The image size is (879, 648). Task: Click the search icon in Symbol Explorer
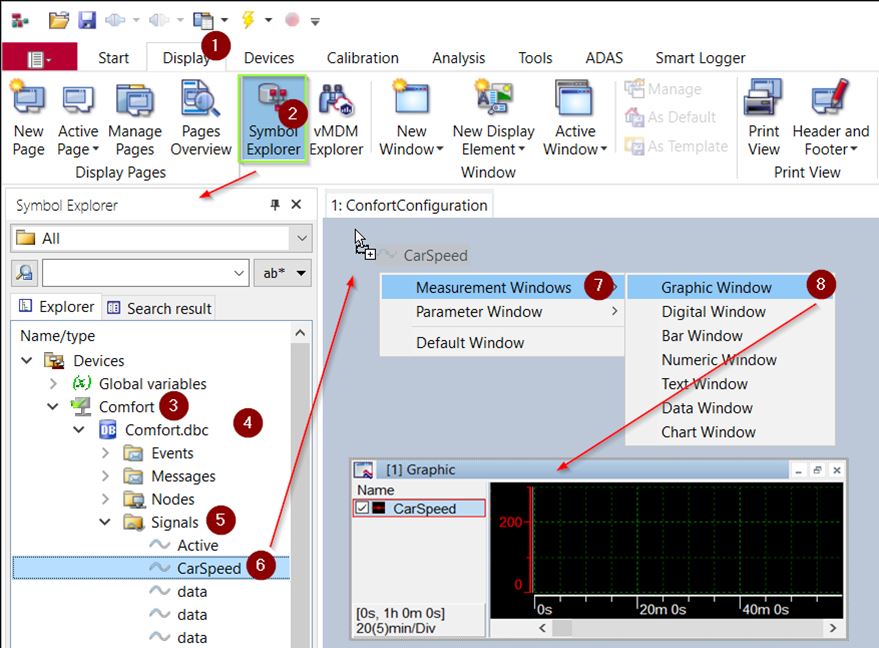pos(25,273)
